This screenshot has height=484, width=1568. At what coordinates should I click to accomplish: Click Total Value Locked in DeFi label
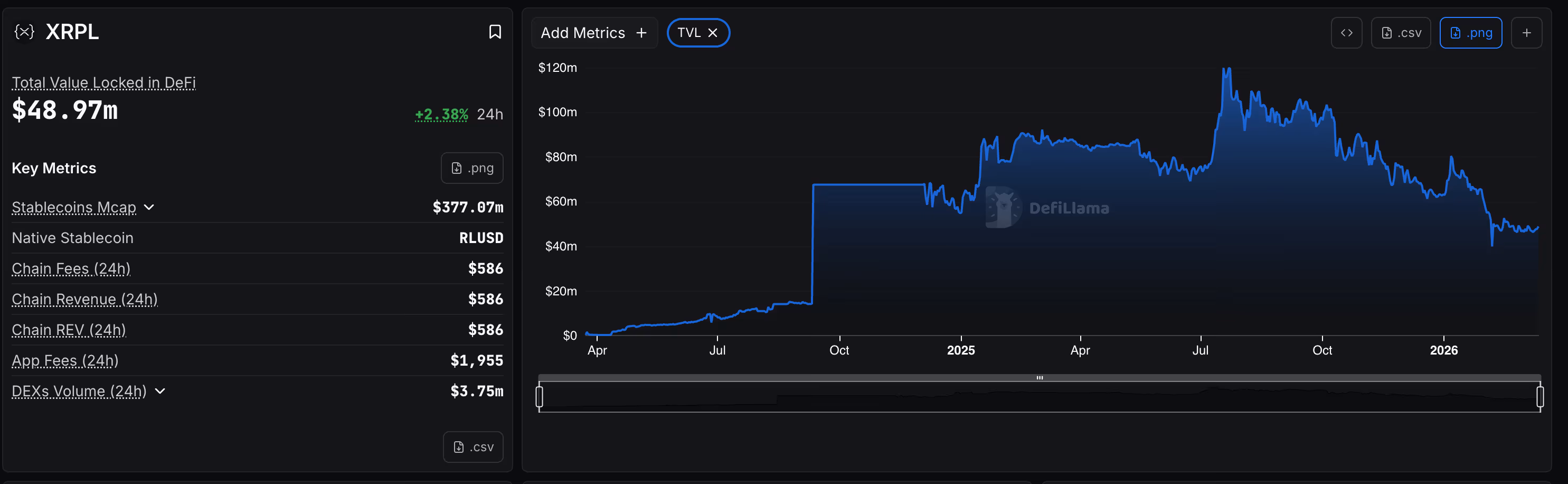coord(103,82)
